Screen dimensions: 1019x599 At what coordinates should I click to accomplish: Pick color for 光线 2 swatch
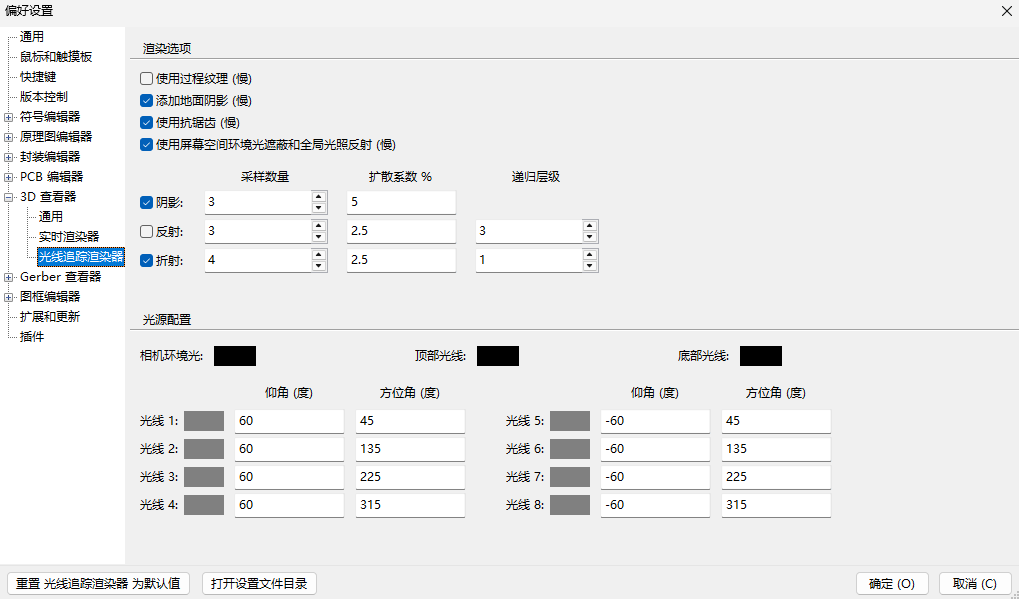coord(204,449)
